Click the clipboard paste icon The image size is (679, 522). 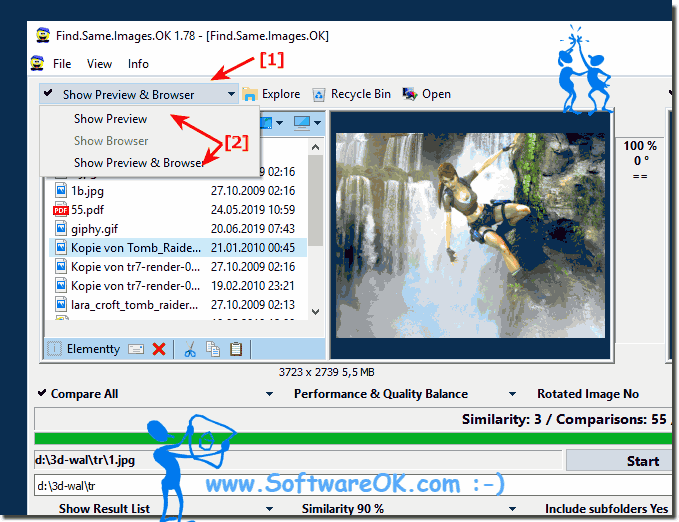[236, 349]
